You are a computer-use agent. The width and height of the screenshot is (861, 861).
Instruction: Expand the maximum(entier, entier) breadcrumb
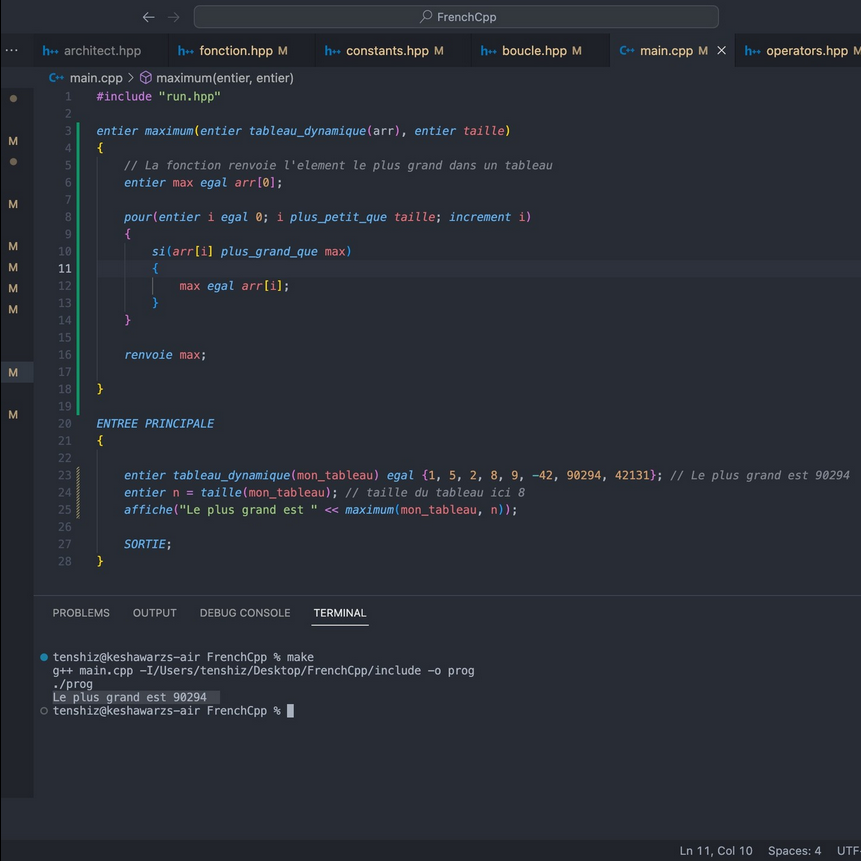click(x=224, y=78)
